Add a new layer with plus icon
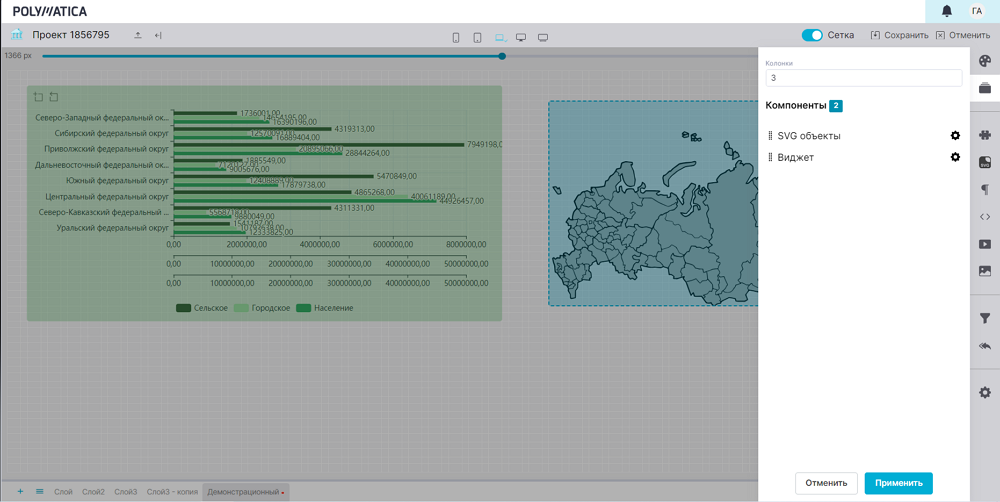Viewport: 1000px width, 502px height. 20,492
